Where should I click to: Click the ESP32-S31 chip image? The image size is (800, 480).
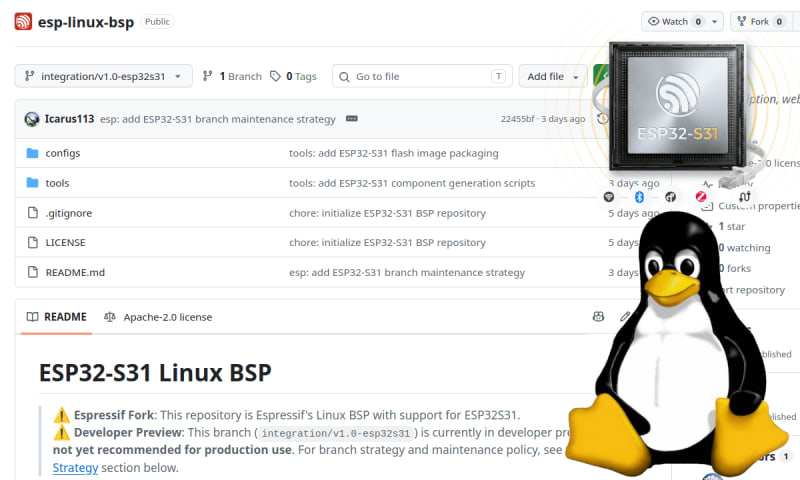coord(677,107)
